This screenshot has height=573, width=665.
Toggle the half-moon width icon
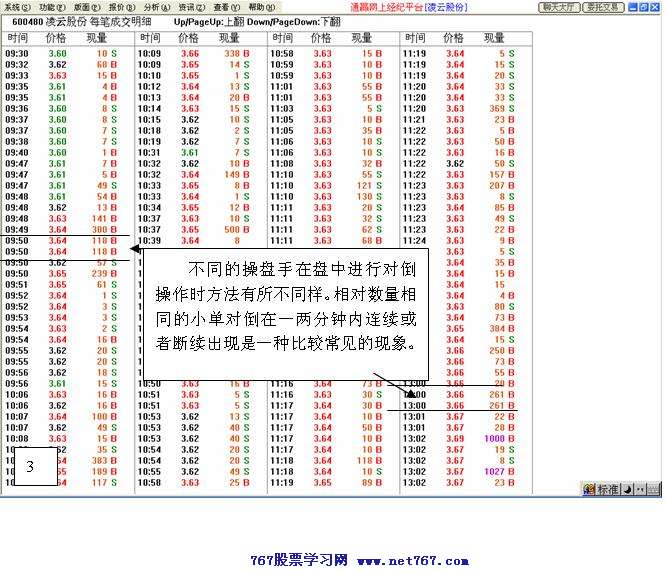pyautogui.click(x=628, y=490)
